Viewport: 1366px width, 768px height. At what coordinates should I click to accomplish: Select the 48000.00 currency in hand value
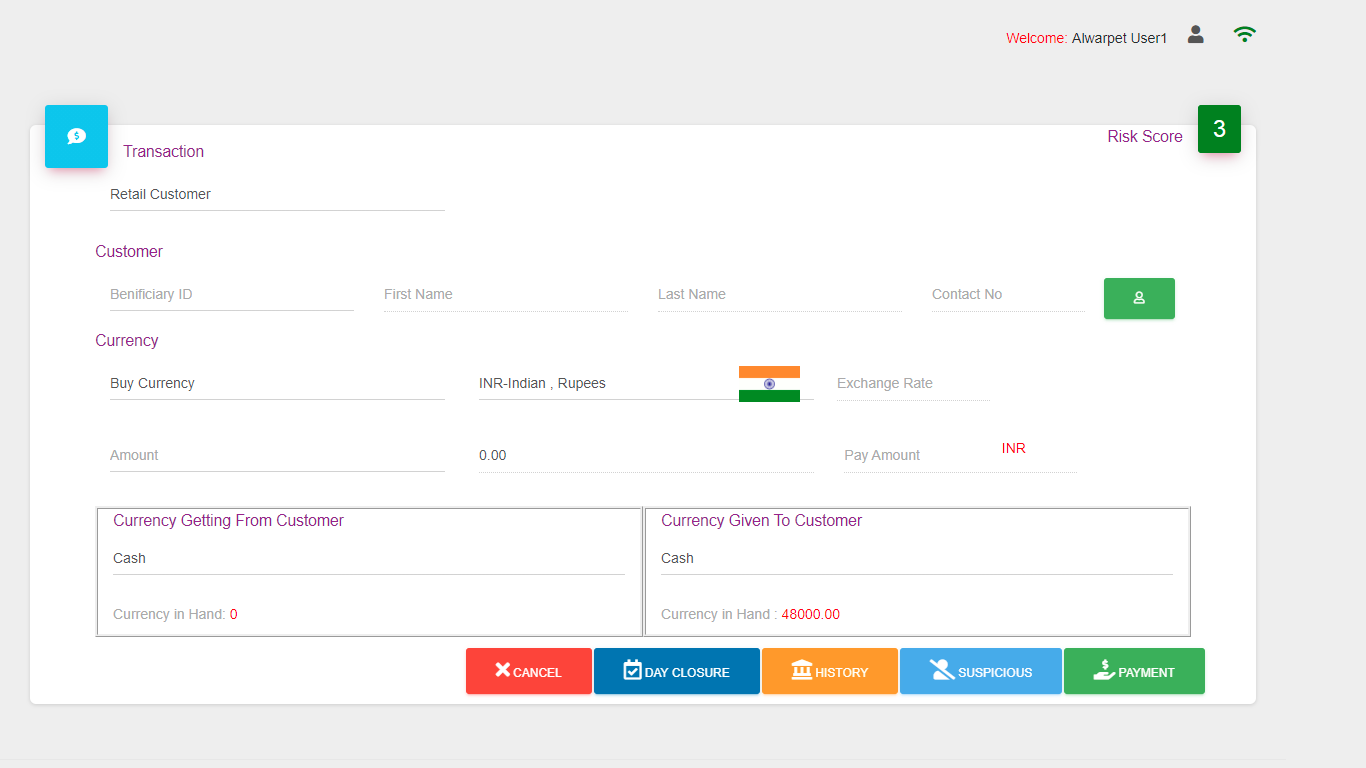pyautogui.click(x=810, y=614)
